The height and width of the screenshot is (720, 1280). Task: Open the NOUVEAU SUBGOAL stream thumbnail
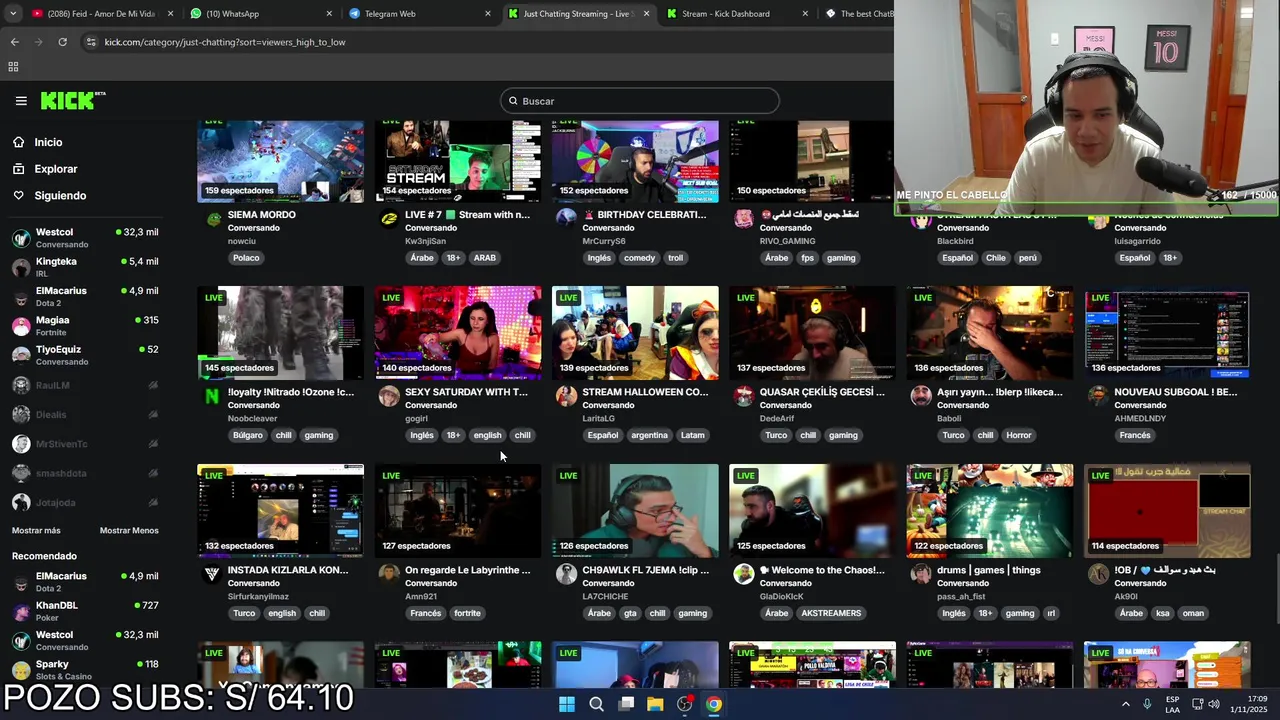point(1167,333)
